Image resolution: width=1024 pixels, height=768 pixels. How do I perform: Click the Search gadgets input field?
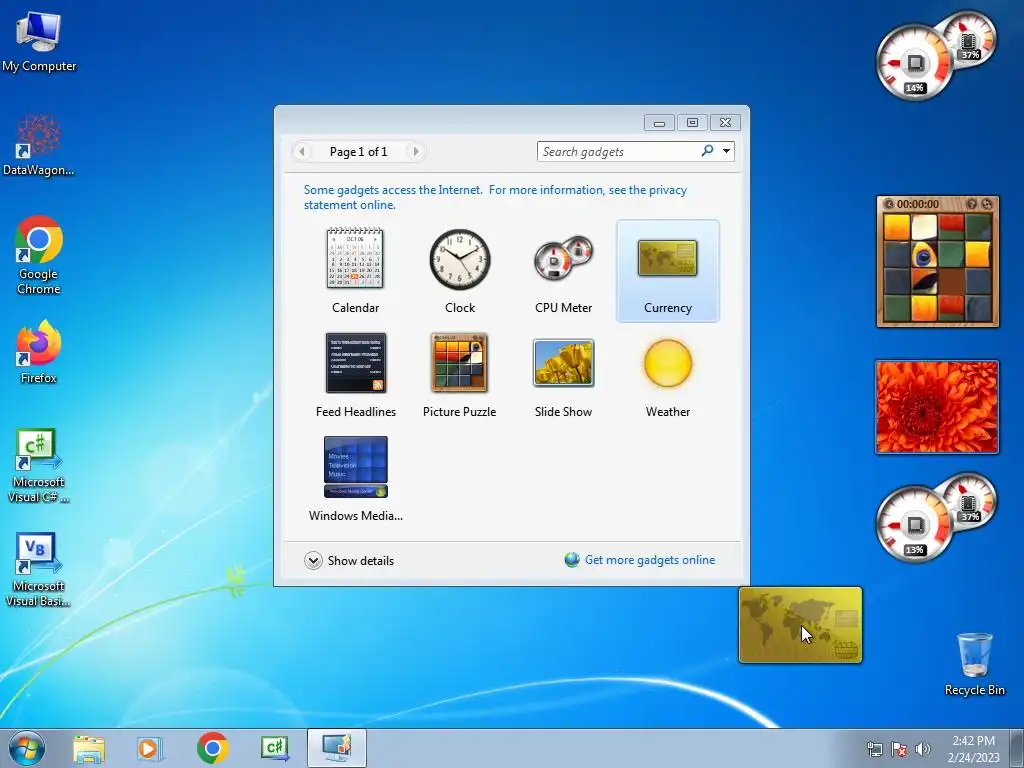point(618,152)
